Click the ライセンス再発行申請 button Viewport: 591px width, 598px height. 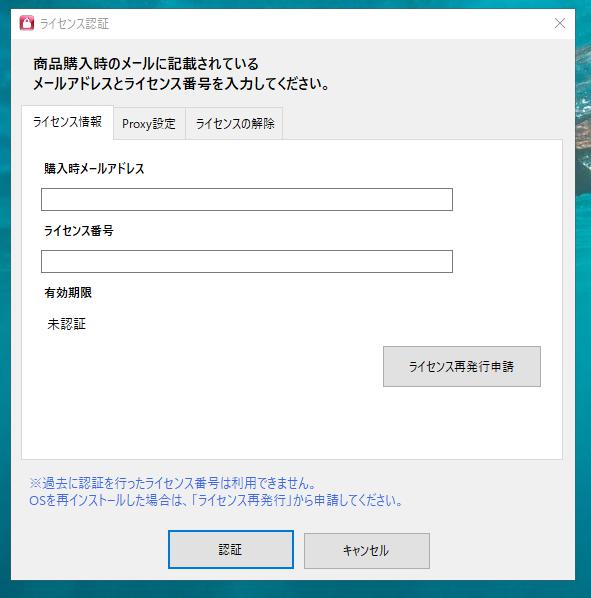pyautogui.click(x=462, y=367)
